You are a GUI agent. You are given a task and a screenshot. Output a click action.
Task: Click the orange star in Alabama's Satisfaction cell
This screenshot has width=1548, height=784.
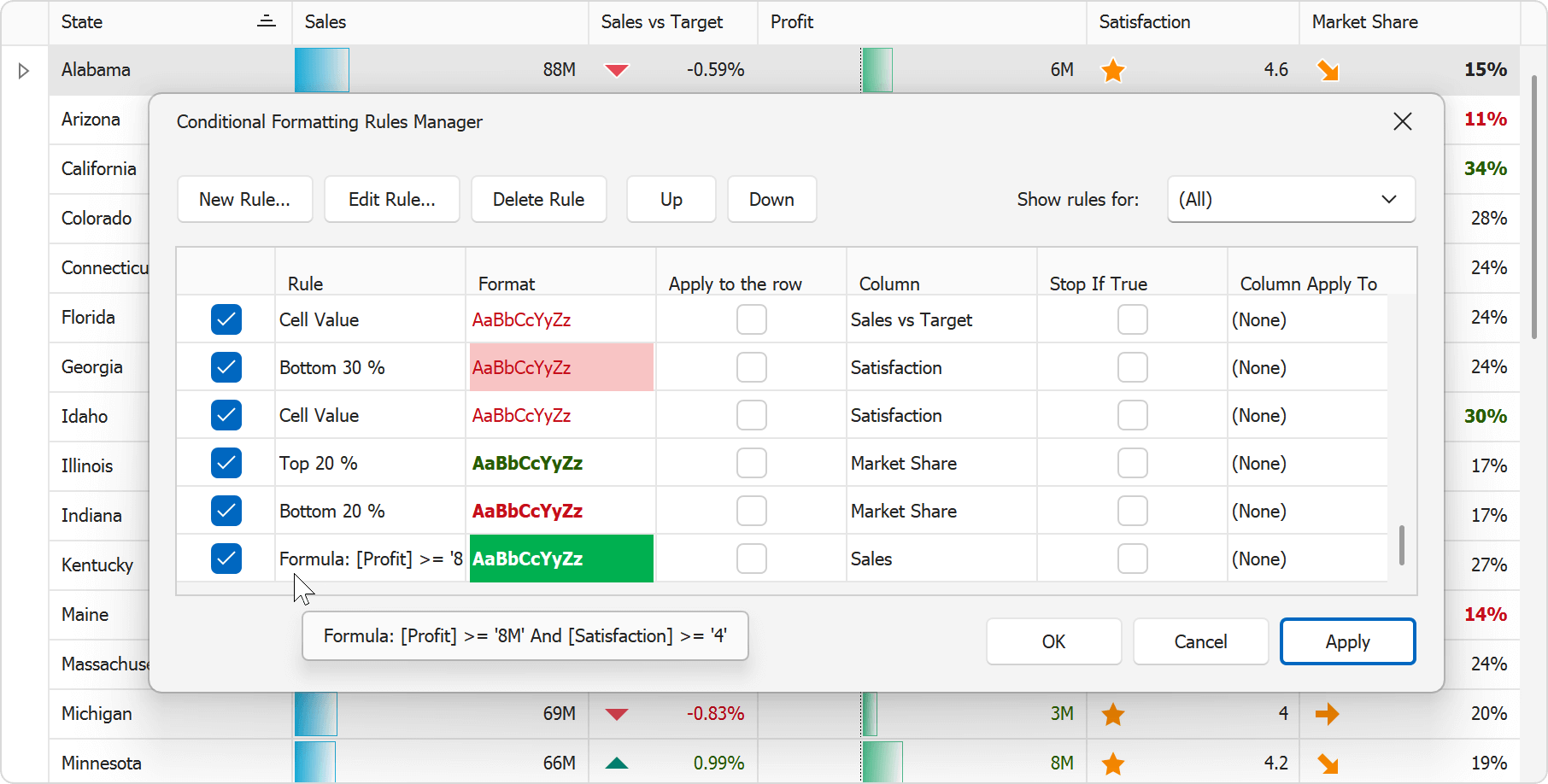(1113, 70)
